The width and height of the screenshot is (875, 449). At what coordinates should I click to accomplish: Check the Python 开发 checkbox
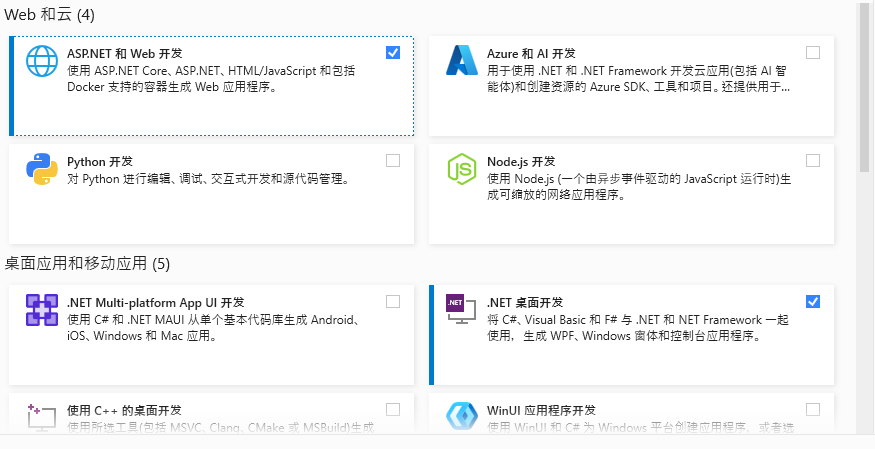coord(393,161)
